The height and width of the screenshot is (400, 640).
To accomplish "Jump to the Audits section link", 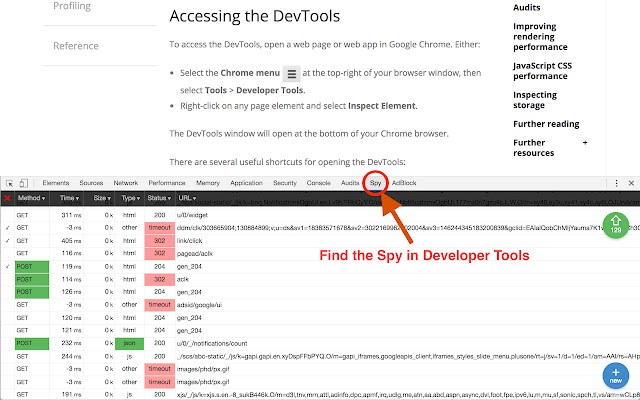I will coord(527,7).
